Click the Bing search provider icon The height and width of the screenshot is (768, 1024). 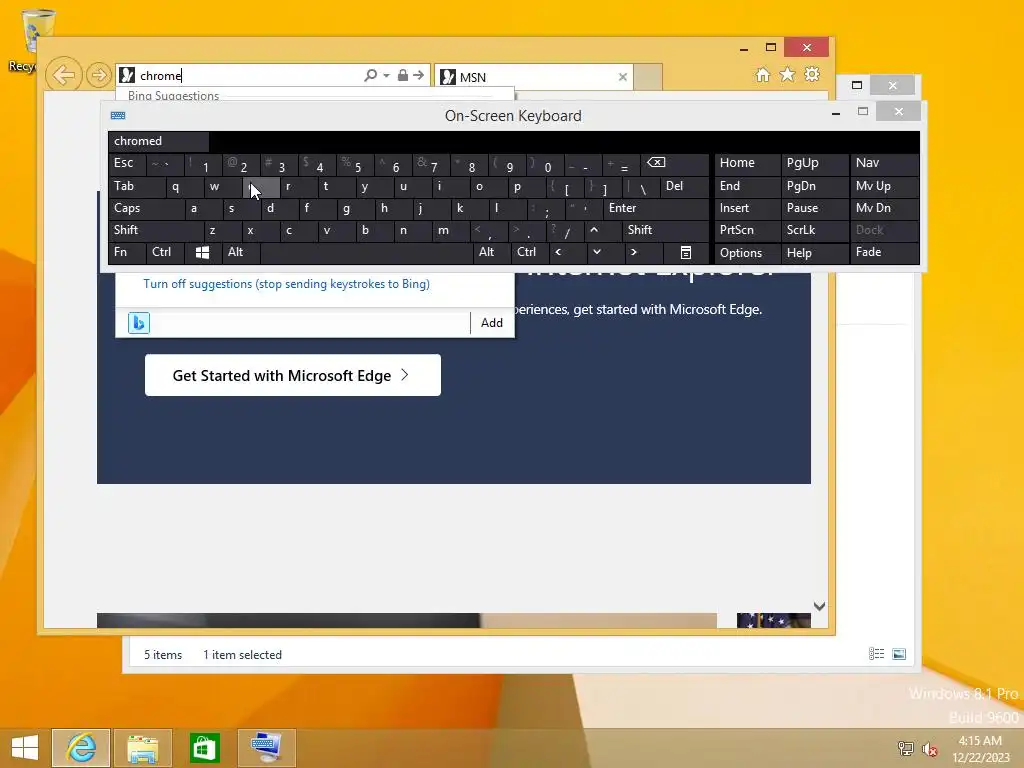138,323
